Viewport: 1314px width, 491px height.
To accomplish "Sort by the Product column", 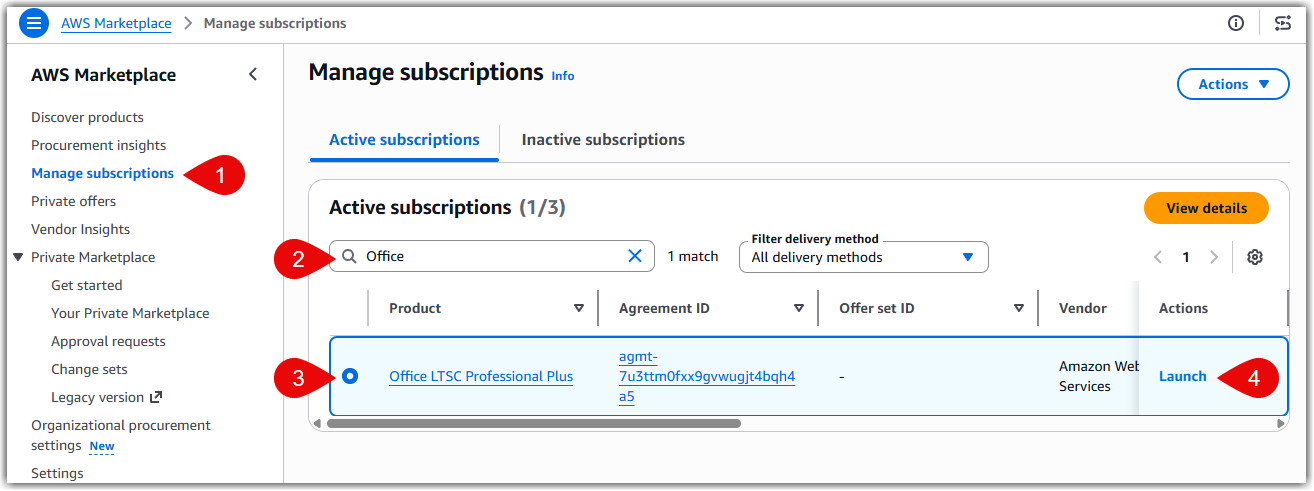I will (x=579, y=308).
